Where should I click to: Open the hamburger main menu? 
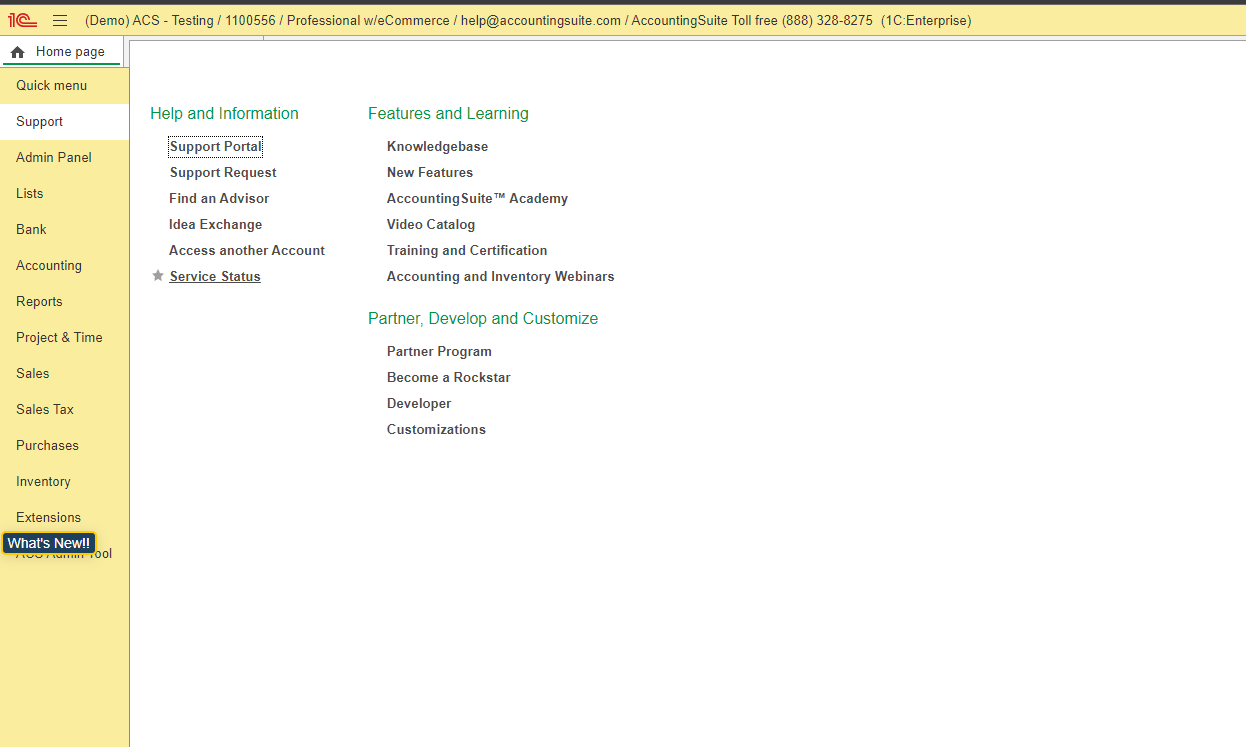[60, 20]
